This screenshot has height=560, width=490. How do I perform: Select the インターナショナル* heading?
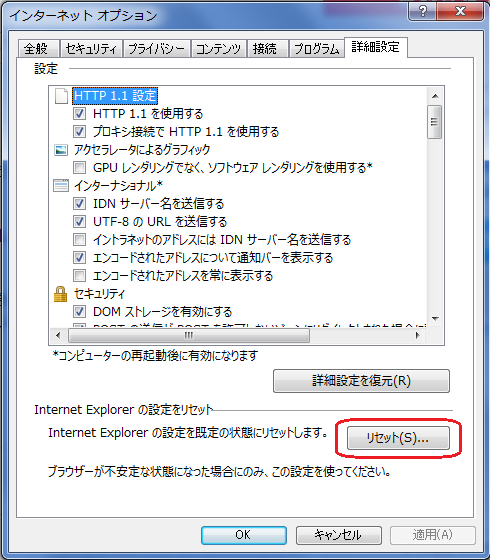(118, 186)
